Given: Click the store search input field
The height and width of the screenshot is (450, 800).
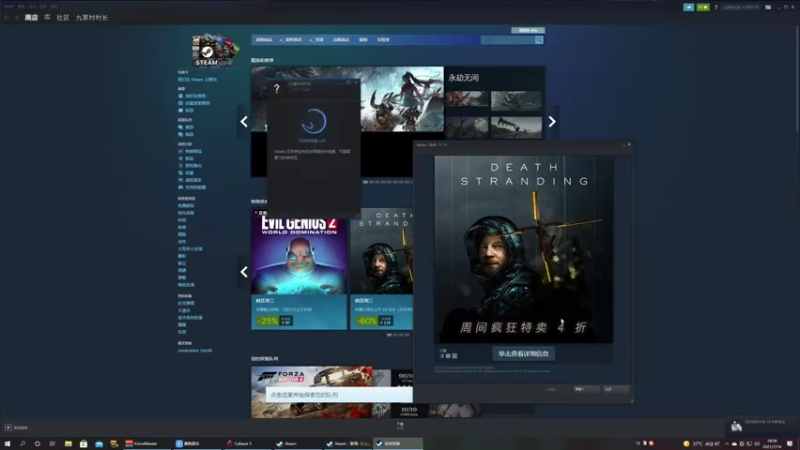Looking at the screenshot, I should coord(508,40).
